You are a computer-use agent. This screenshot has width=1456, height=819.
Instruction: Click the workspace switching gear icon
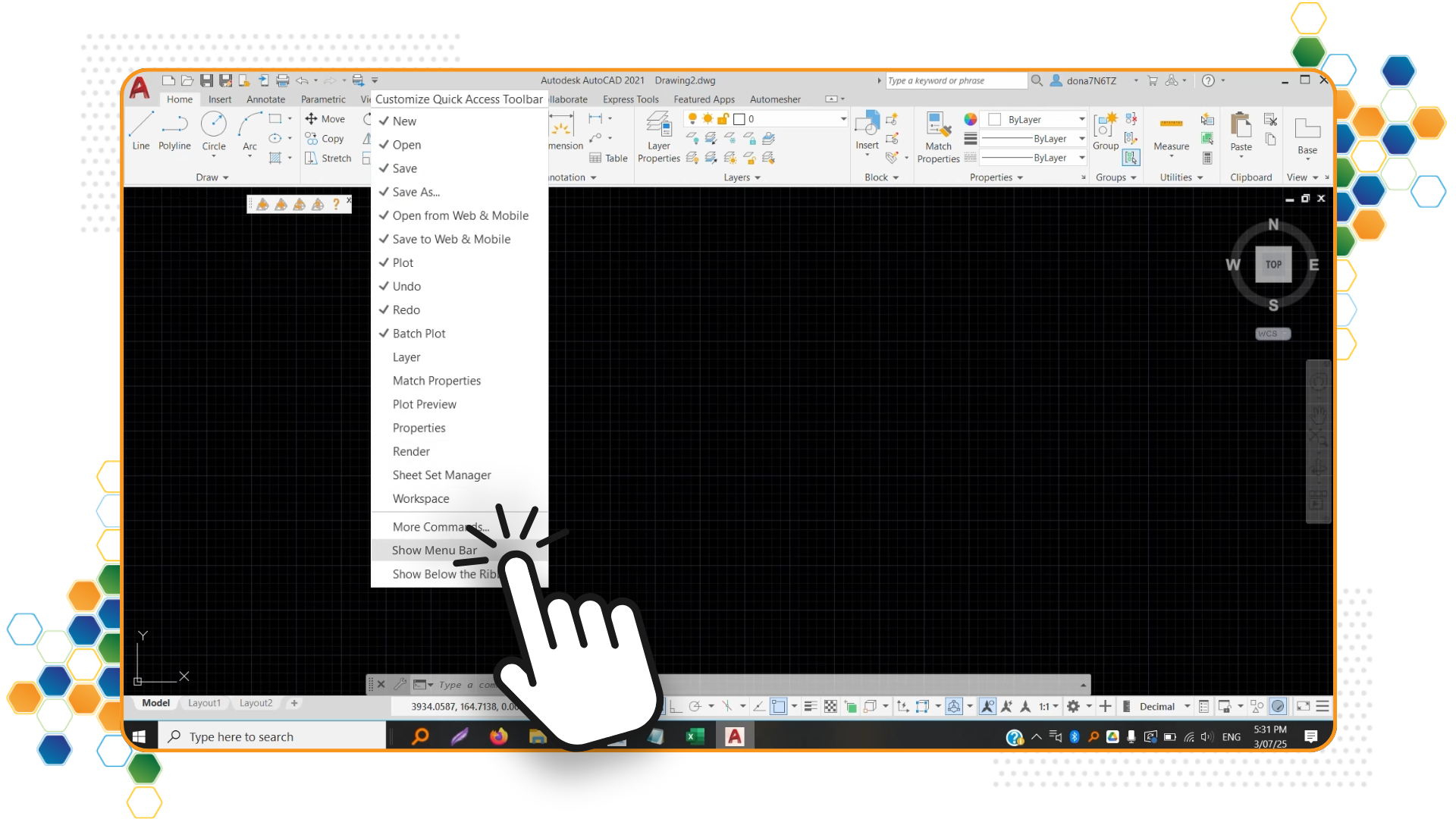click(1073, 706)
